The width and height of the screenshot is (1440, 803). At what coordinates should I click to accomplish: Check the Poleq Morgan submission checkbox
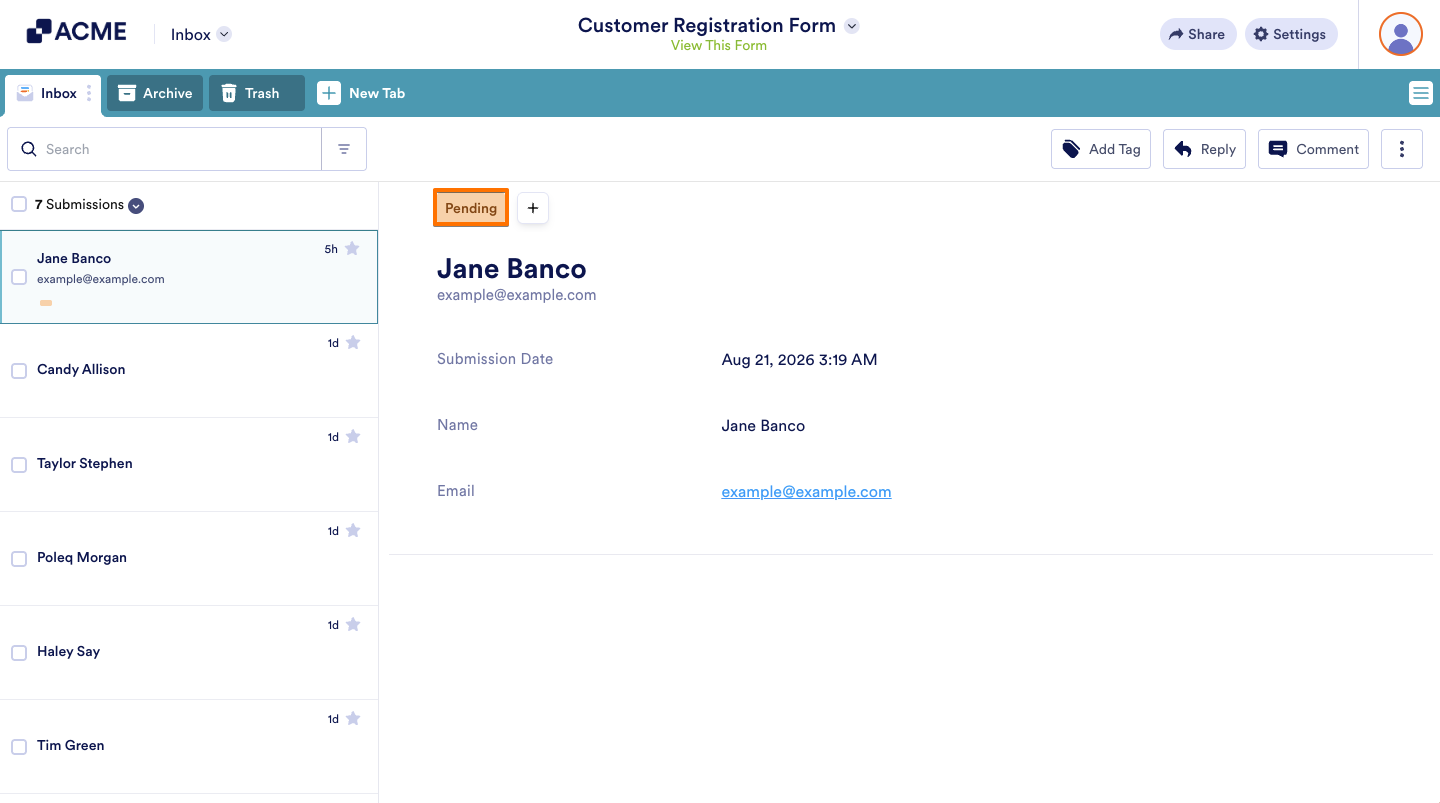[19, 559]
